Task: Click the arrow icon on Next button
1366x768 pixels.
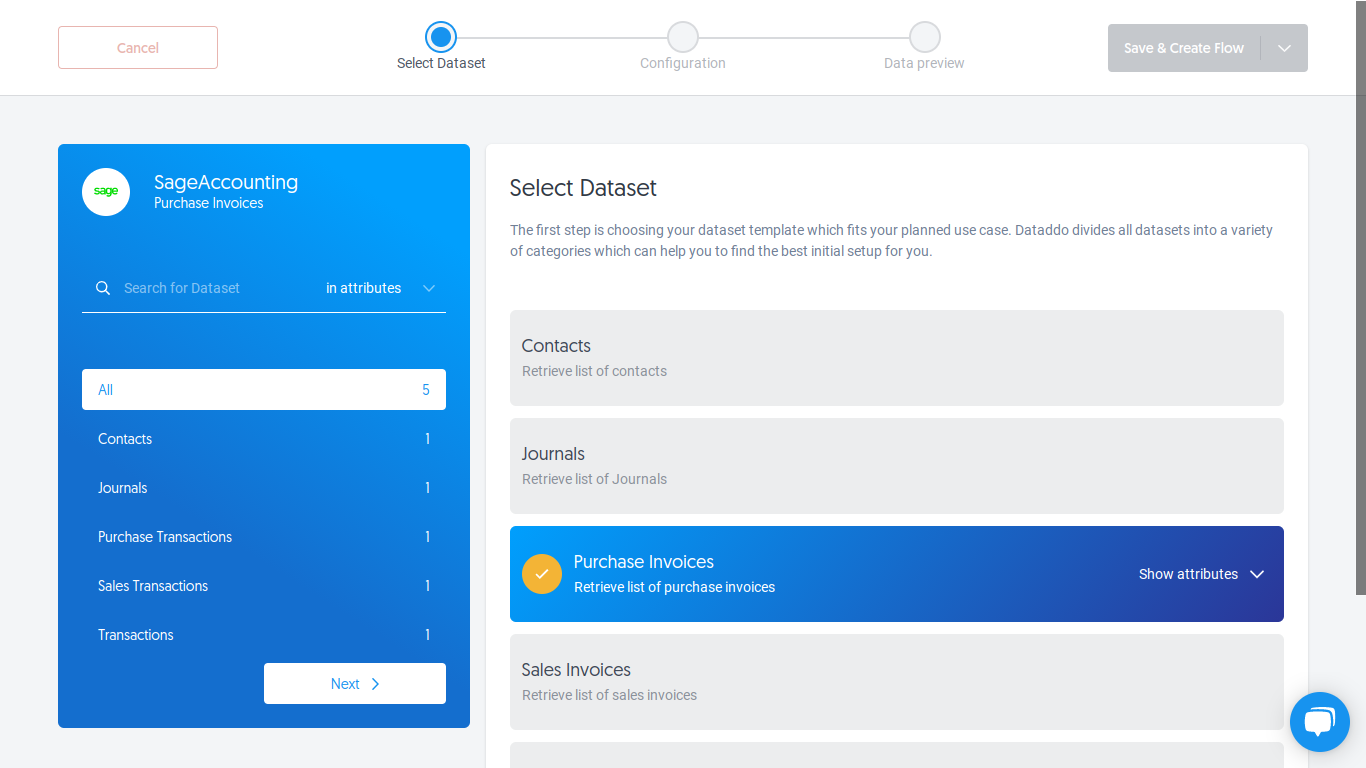Action: pos(376,684)
